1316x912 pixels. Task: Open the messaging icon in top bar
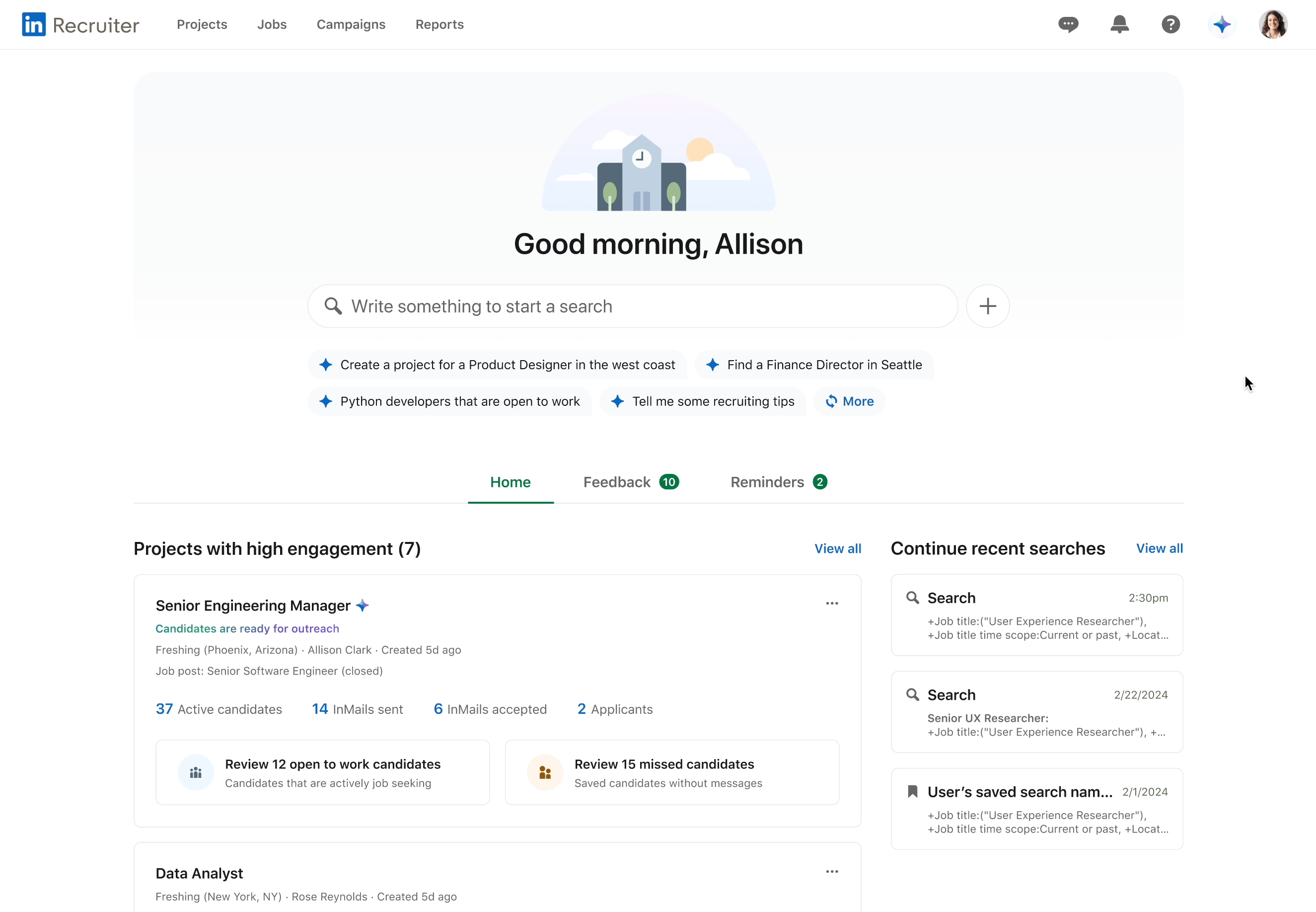(x=1068, y=24)
